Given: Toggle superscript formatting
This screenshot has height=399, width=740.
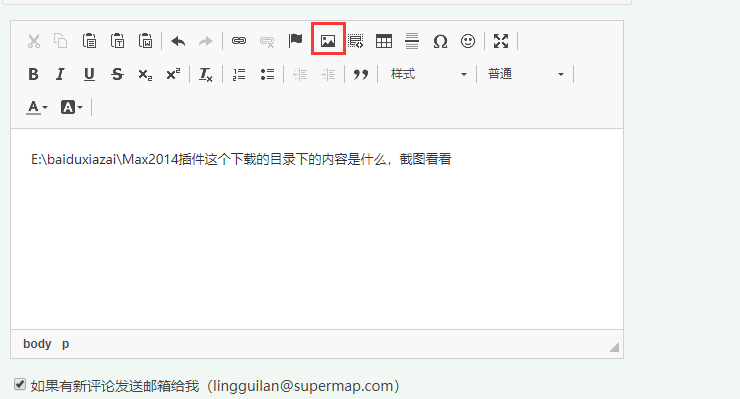Looking at the screenshot, I should (x=173, y=74).
